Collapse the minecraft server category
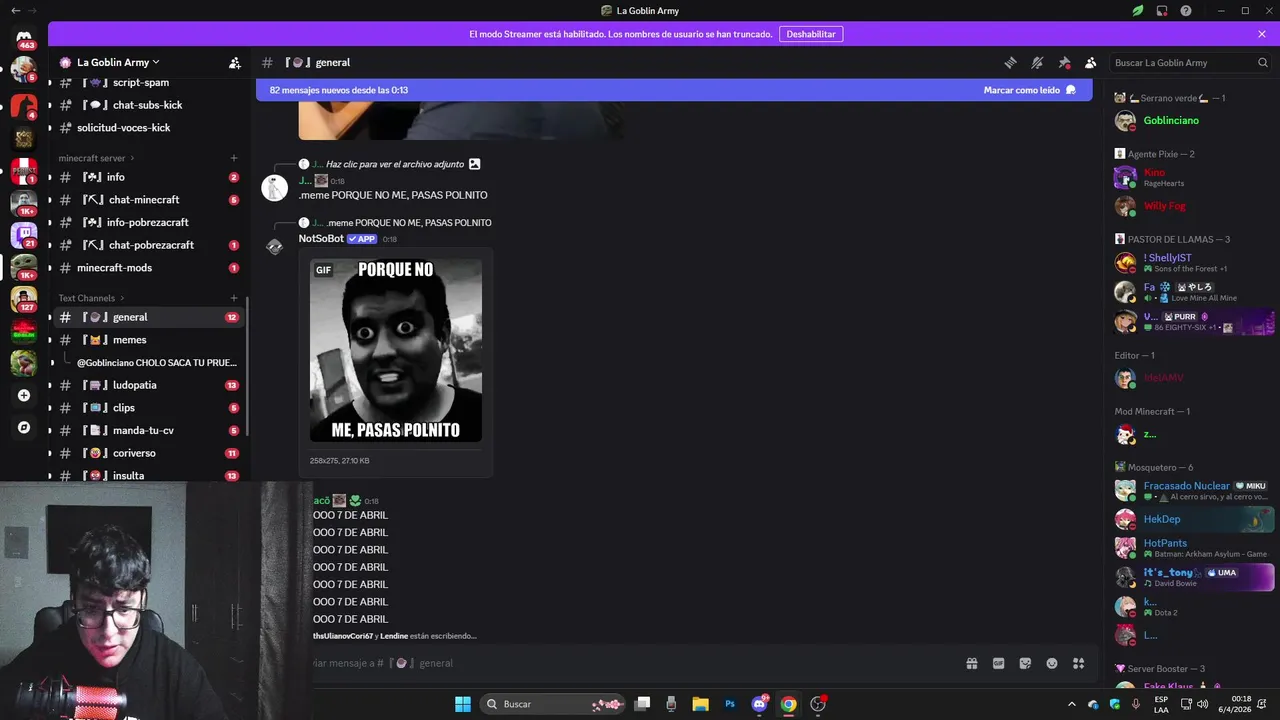Image resolution: width=1280 pixels, height=720 pixels. 96,158
